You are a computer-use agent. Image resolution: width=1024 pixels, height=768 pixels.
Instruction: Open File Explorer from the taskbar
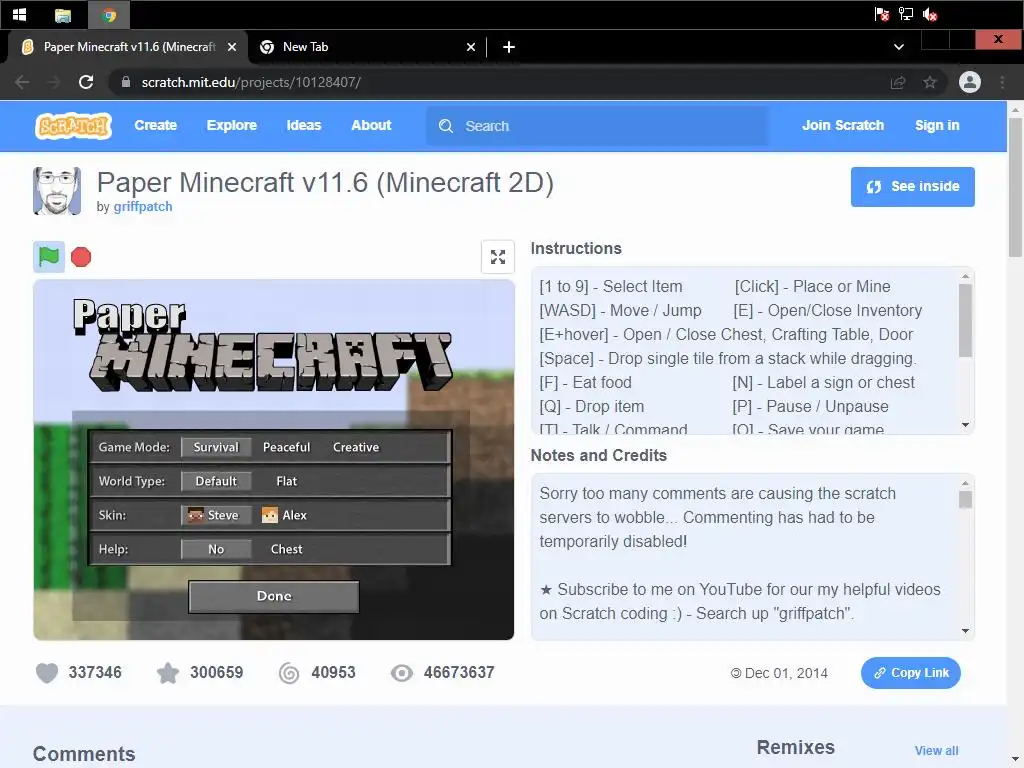63,15
